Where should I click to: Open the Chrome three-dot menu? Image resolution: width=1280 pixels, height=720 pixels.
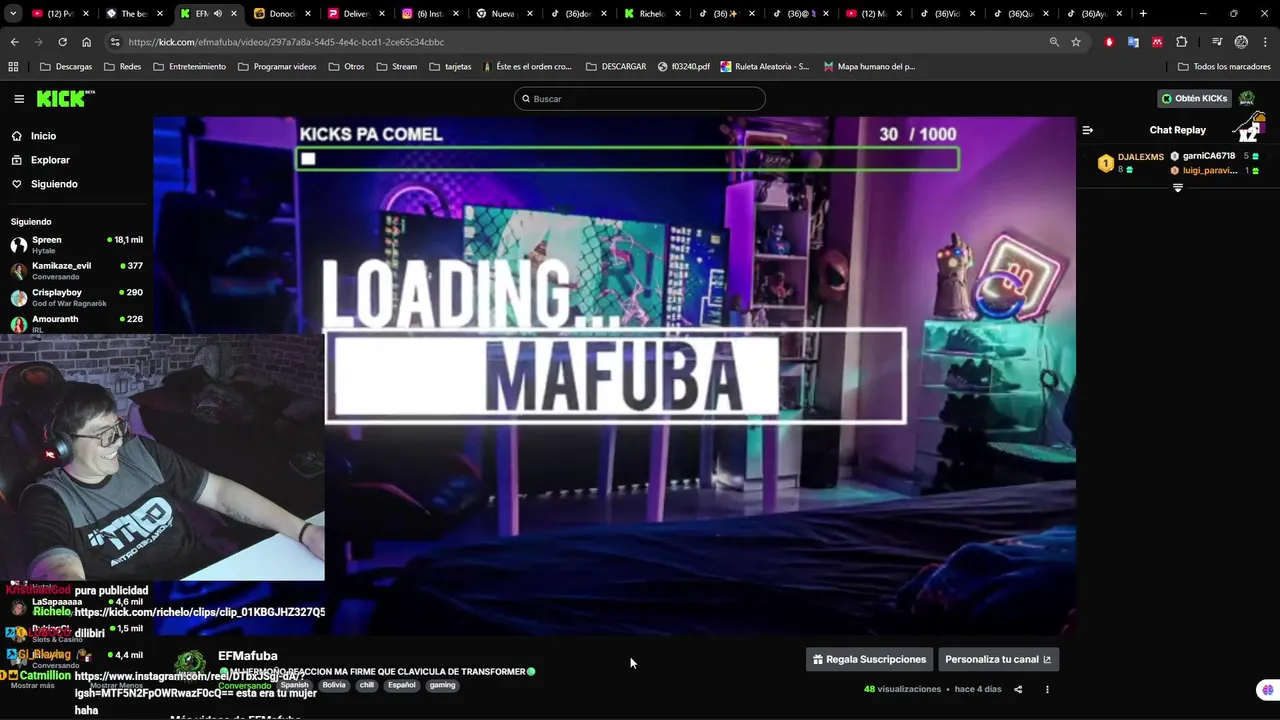(1265, 42)
